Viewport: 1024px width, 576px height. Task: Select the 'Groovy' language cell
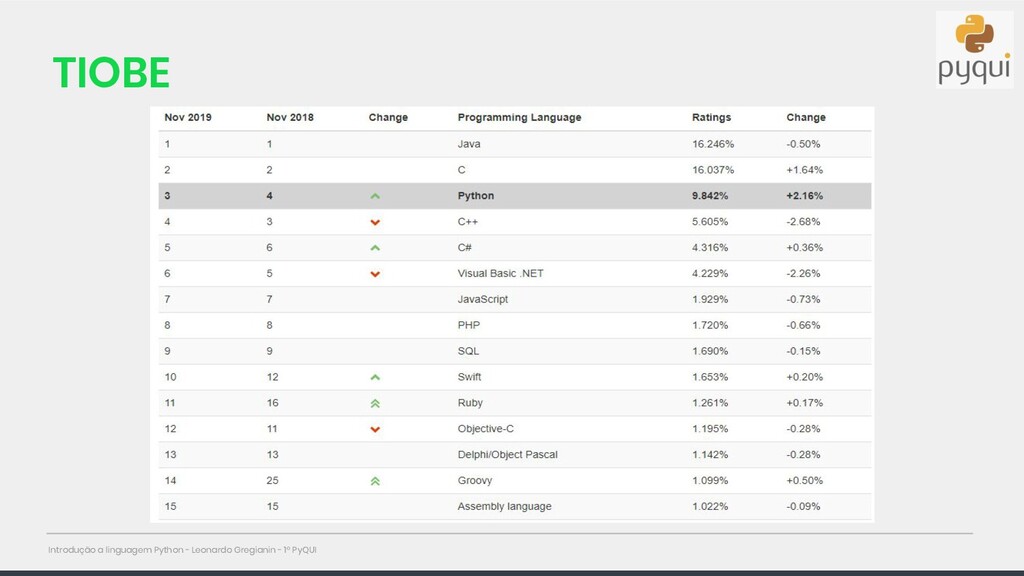click(475, 480)
